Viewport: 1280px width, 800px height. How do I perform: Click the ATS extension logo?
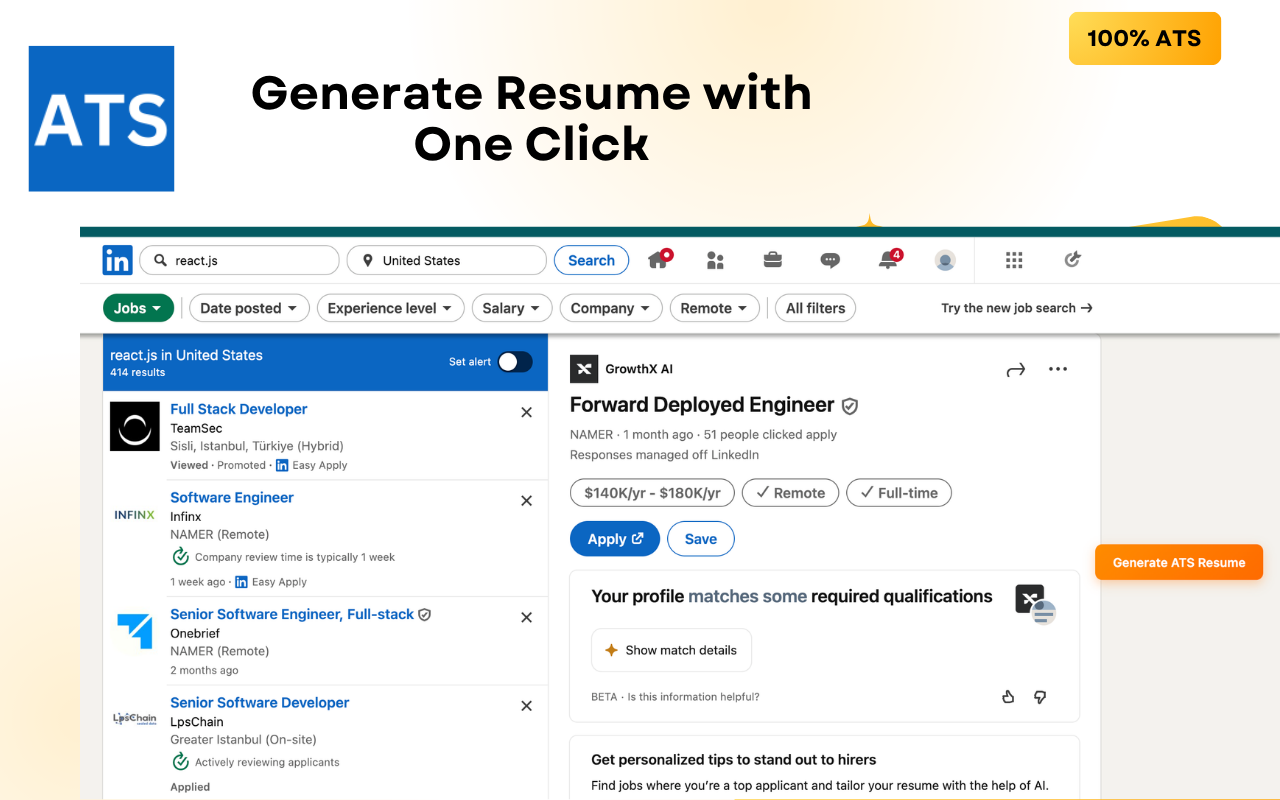(x=101, y=119)
